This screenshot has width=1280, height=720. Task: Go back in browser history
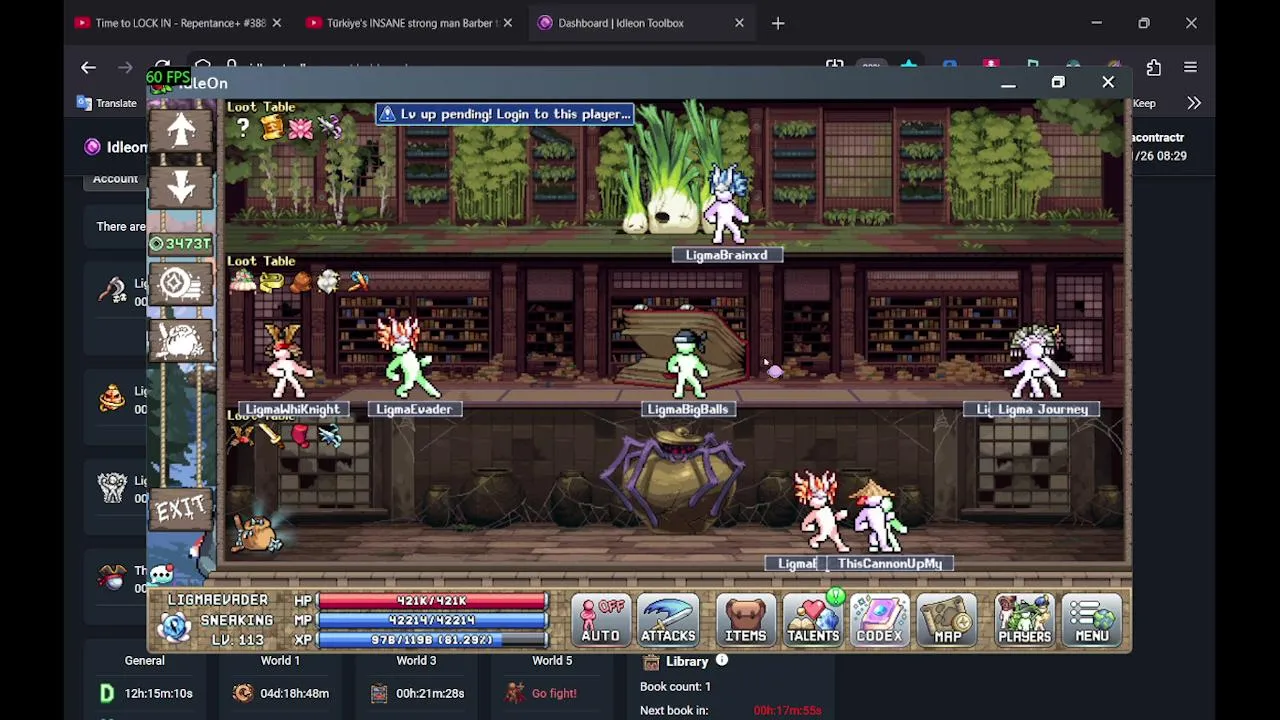[x=88, y=67]
